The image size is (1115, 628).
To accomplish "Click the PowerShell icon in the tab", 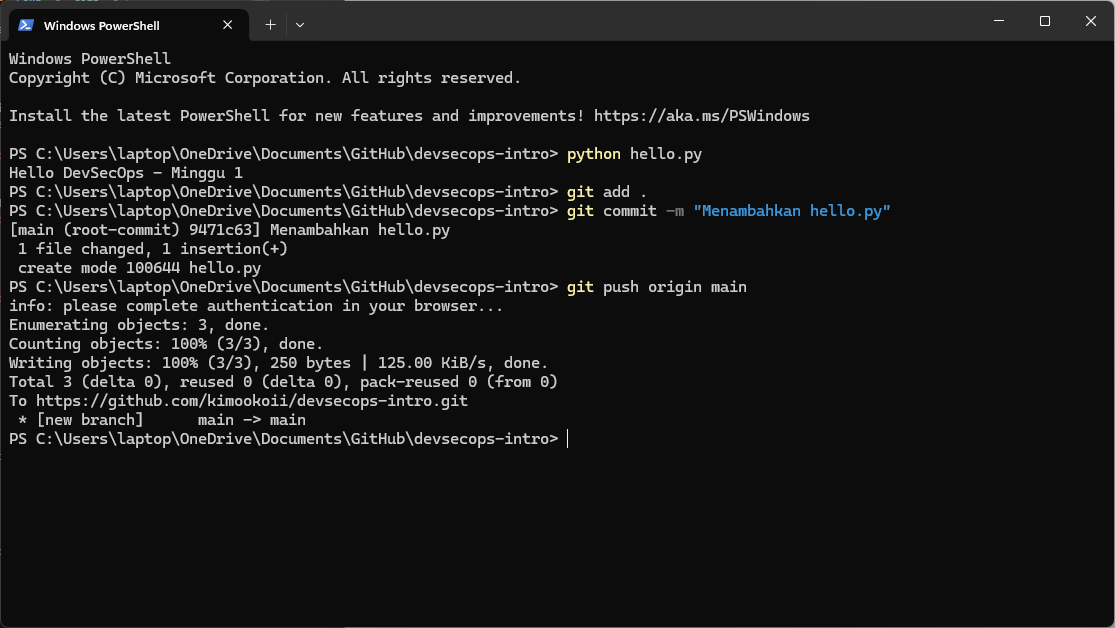I will 26,25.
